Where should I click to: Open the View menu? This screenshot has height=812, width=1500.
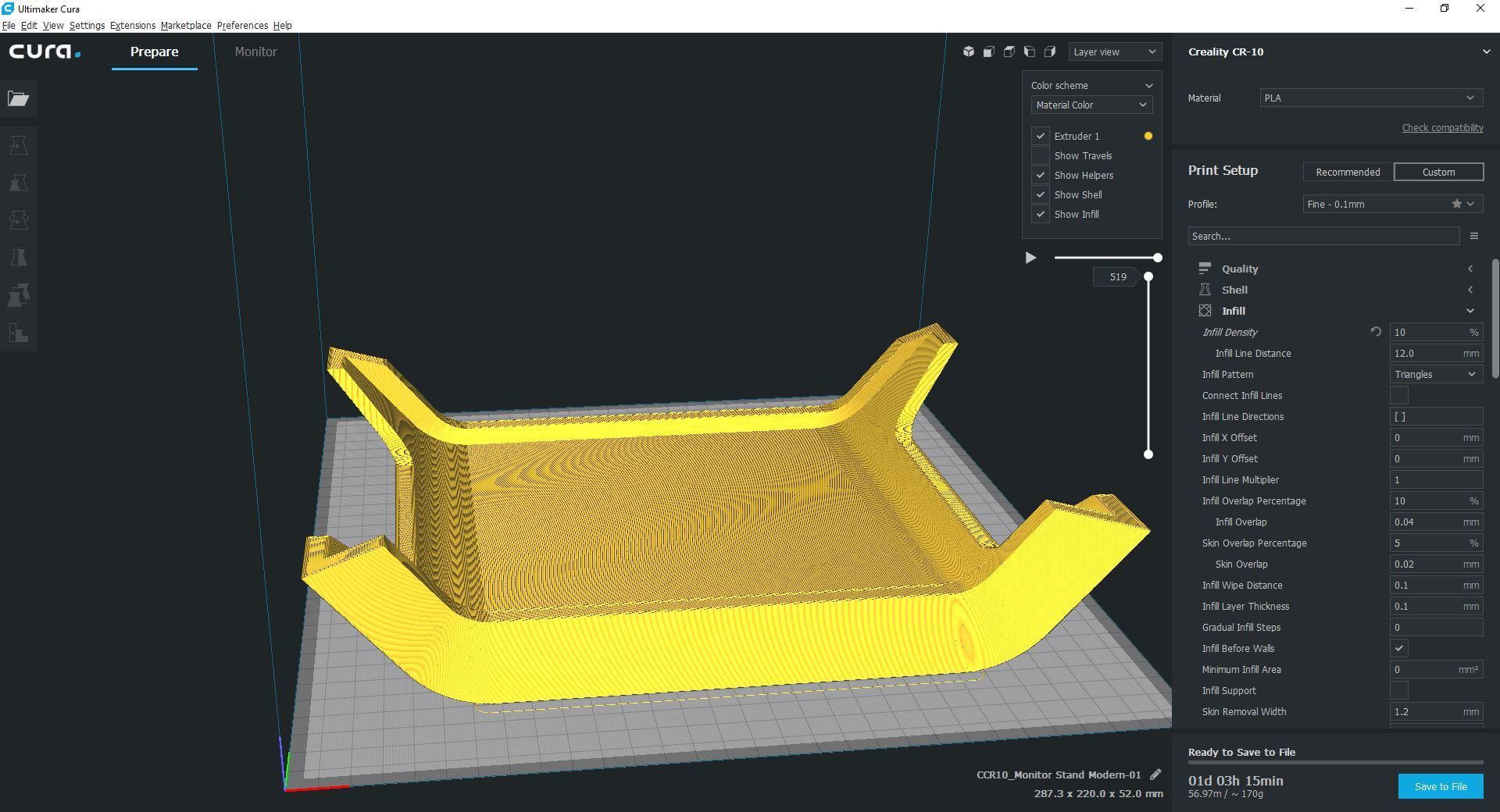(x=53, y=25)
